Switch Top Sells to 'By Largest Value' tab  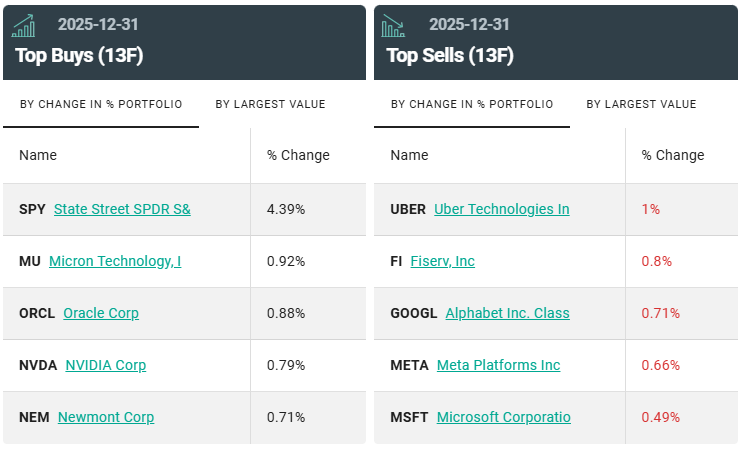pyautogui.click(x=641, y=104)
